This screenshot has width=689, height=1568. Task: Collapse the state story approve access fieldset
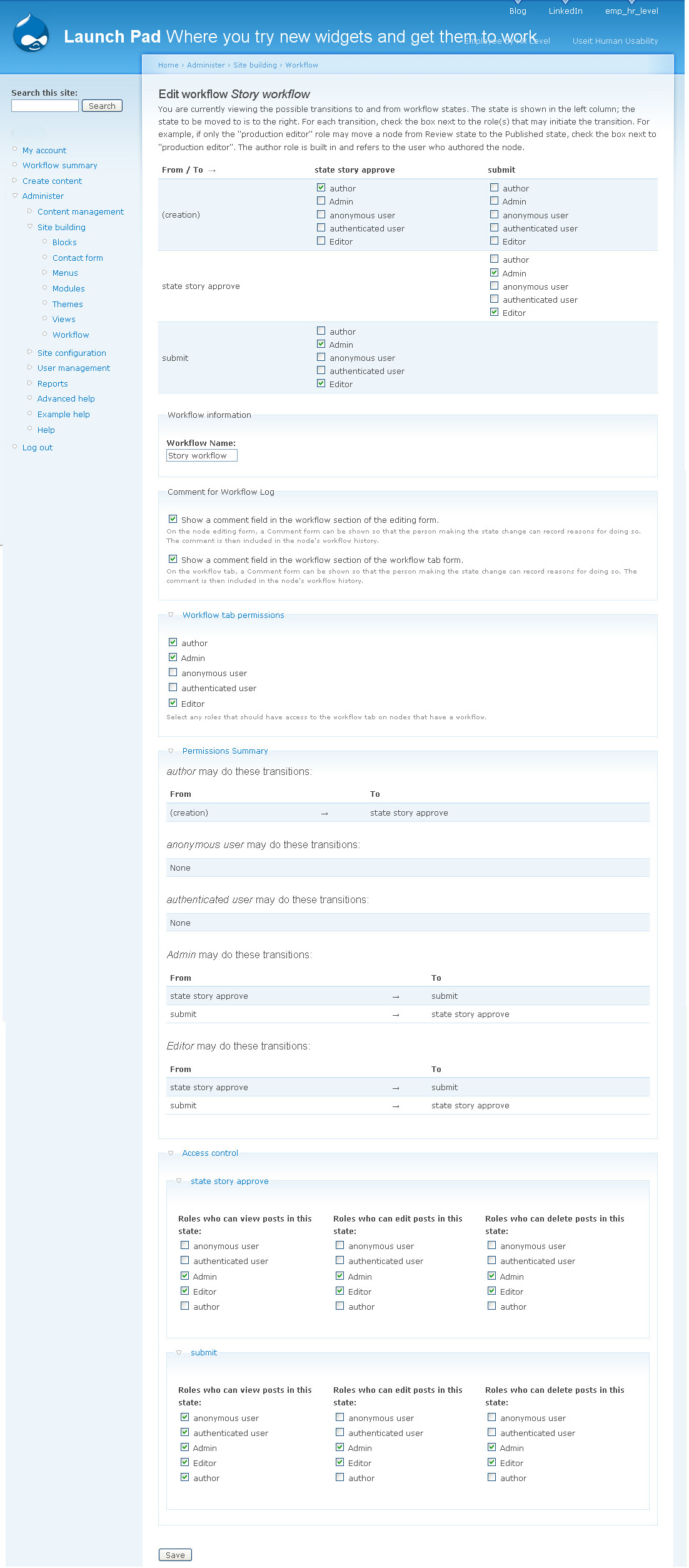coord(179,1181)
